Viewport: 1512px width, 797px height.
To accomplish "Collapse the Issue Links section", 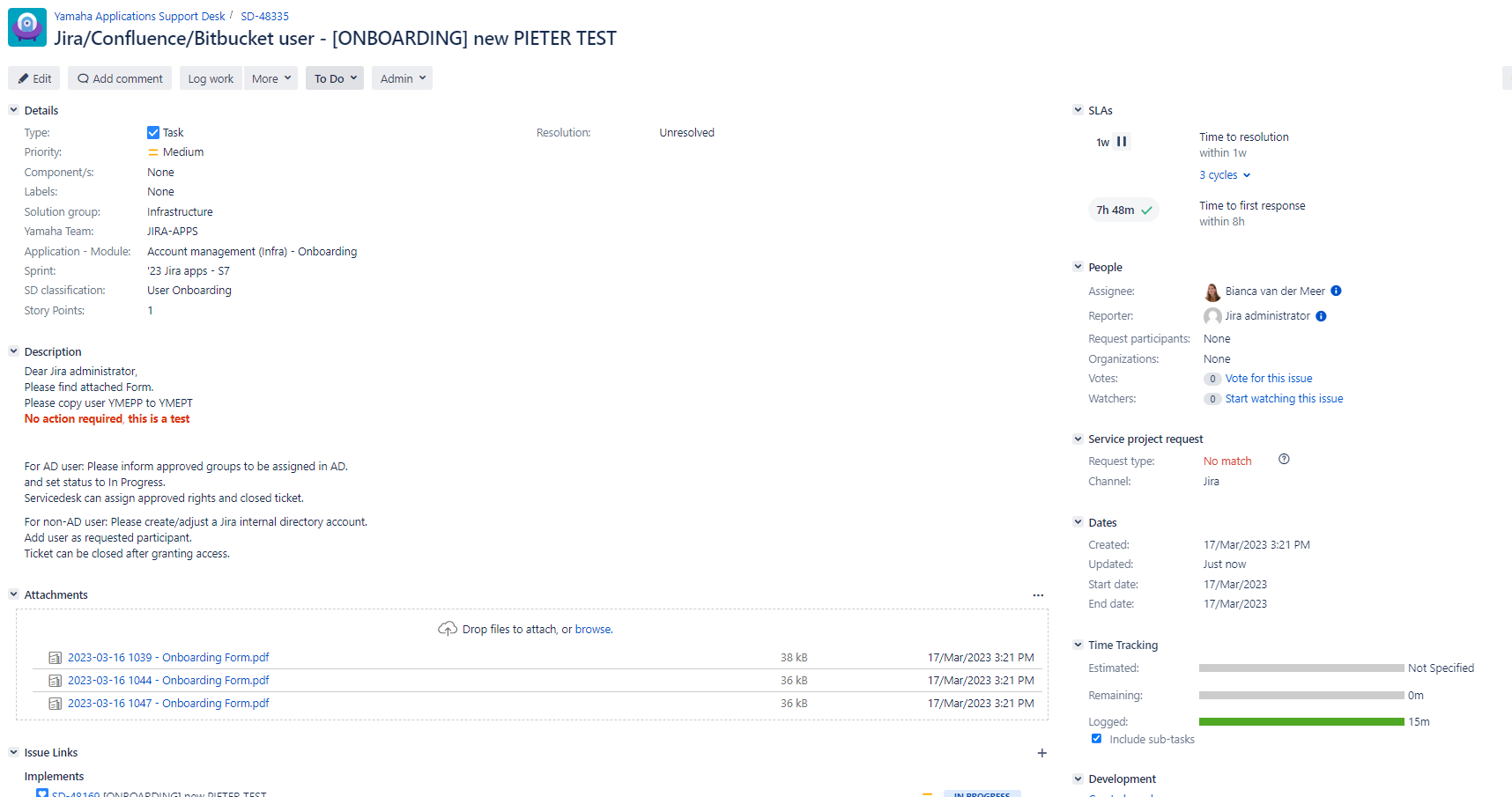I will click(x=13, y=752).
